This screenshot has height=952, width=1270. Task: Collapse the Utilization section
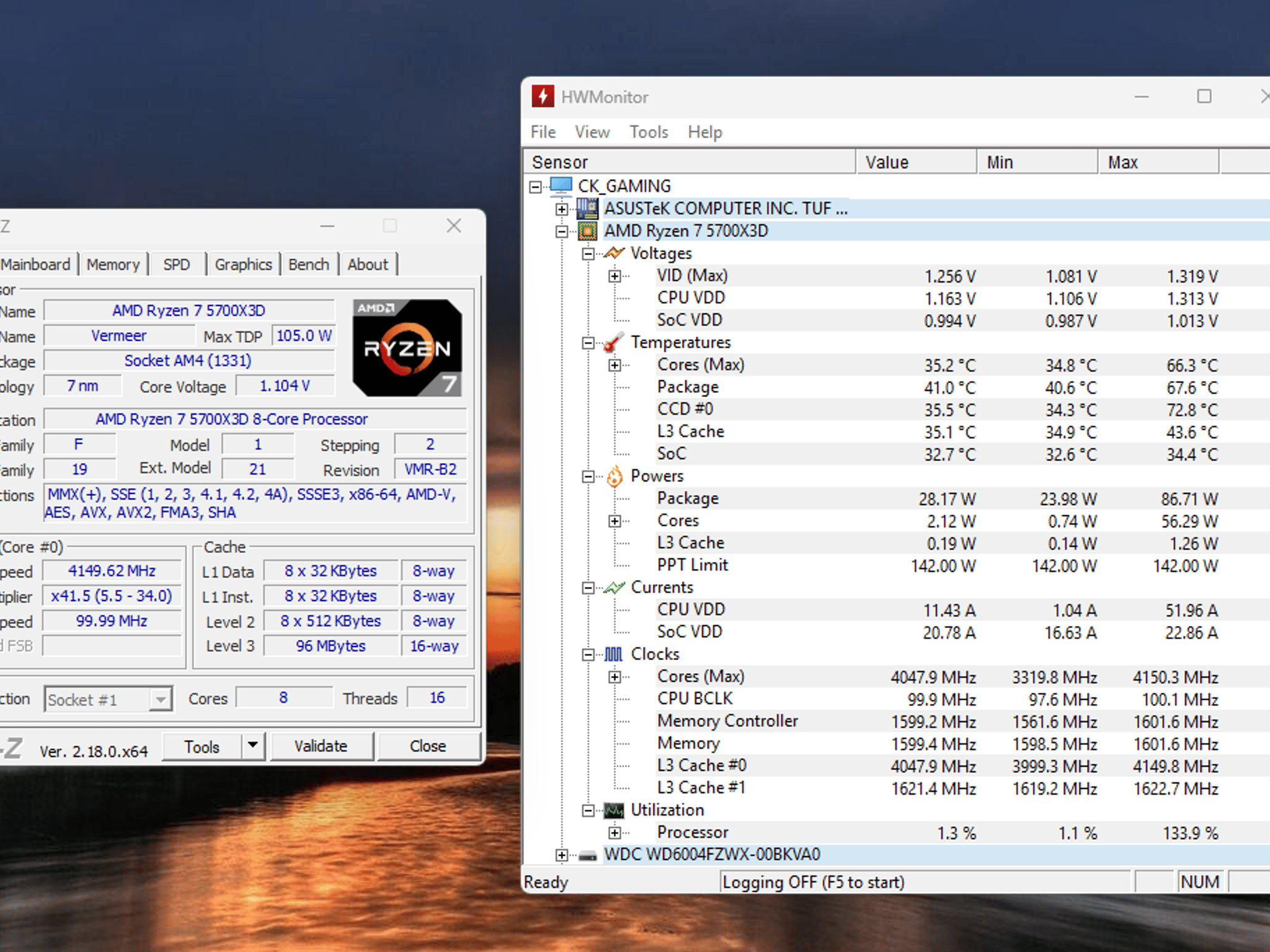point(588,811)
